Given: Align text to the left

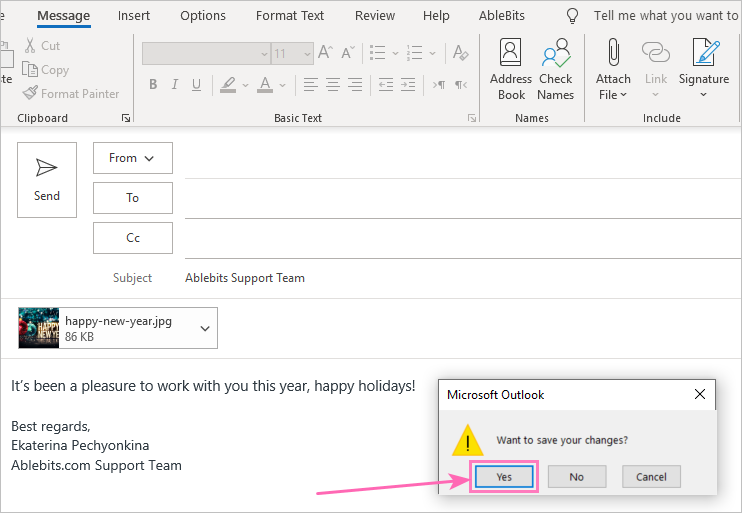Looking at the screenshot, I should click(310, 85).
